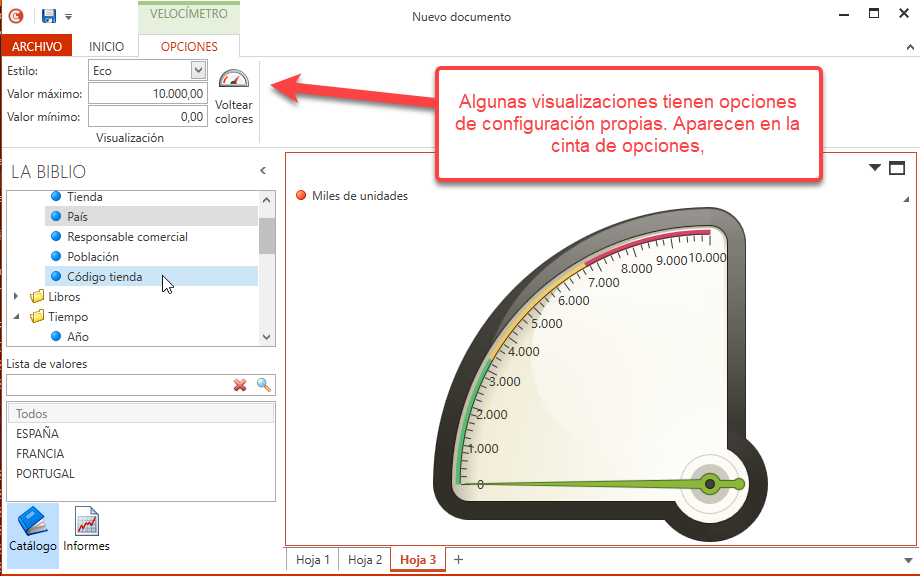Select Responsable comercial tree item
Image resolution: width=920 pixels, height=576 pixels.
[127, 237]
